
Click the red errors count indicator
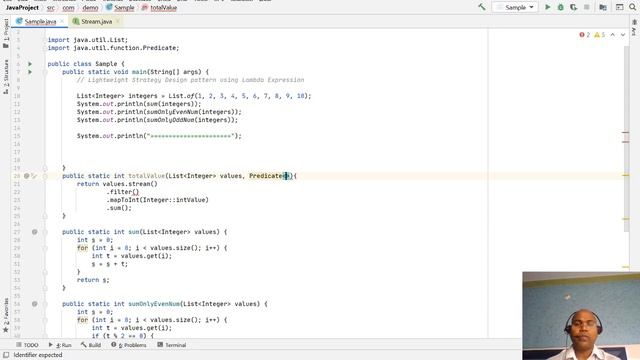[x=584, y=35]
